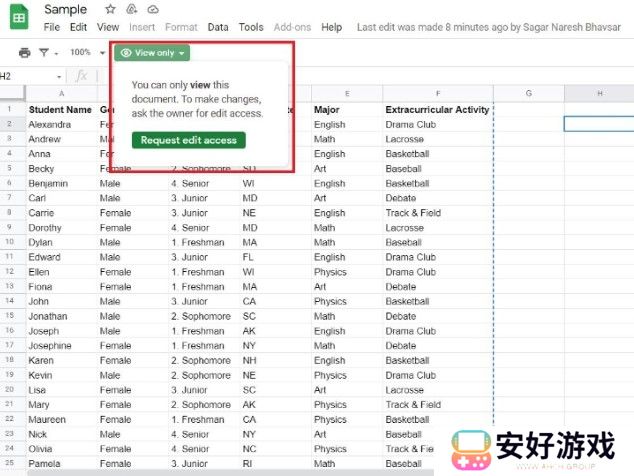Check the cloud save status icon

pos(153,9)
